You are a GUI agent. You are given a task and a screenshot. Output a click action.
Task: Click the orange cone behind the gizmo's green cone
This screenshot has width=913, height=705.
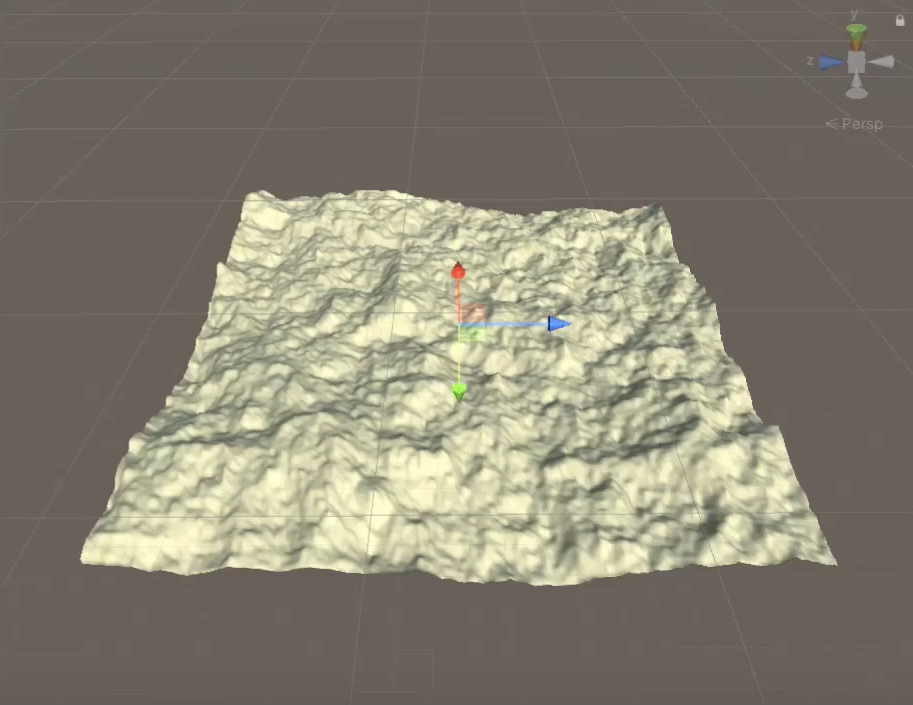[856, 44]
